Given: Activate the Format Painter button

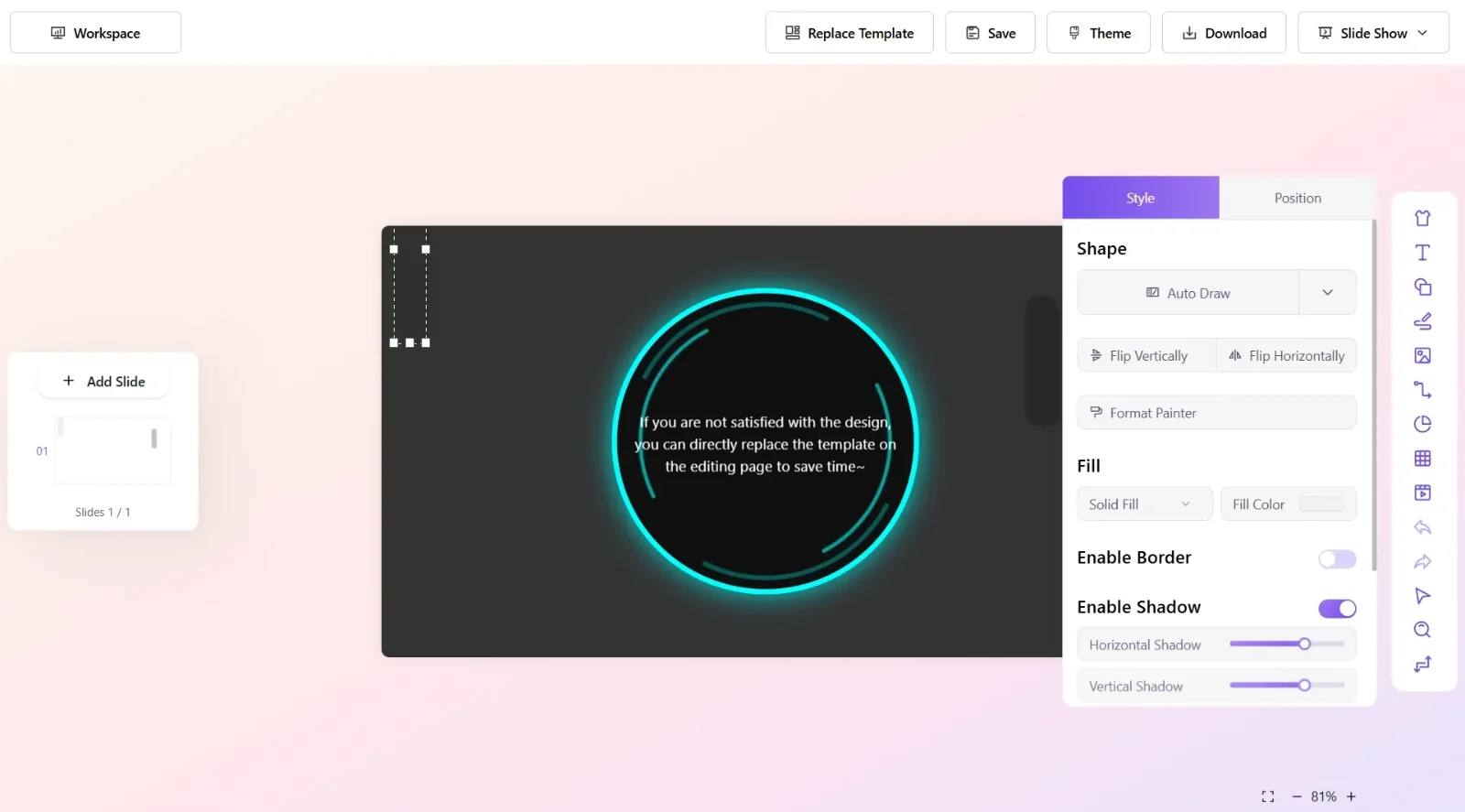Looking at the screenshot, I should [x=1217, y=413].
